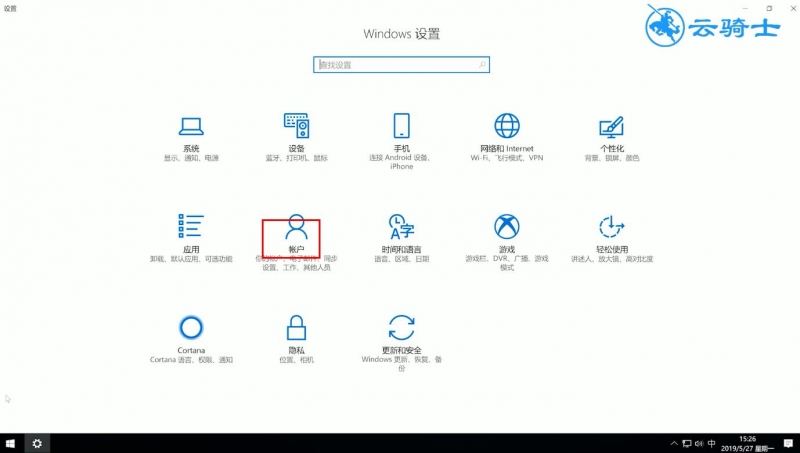Open the 帐户 (Accounts) person icon
The width and height of the screenshot is (800, 453).
[296, 226]
